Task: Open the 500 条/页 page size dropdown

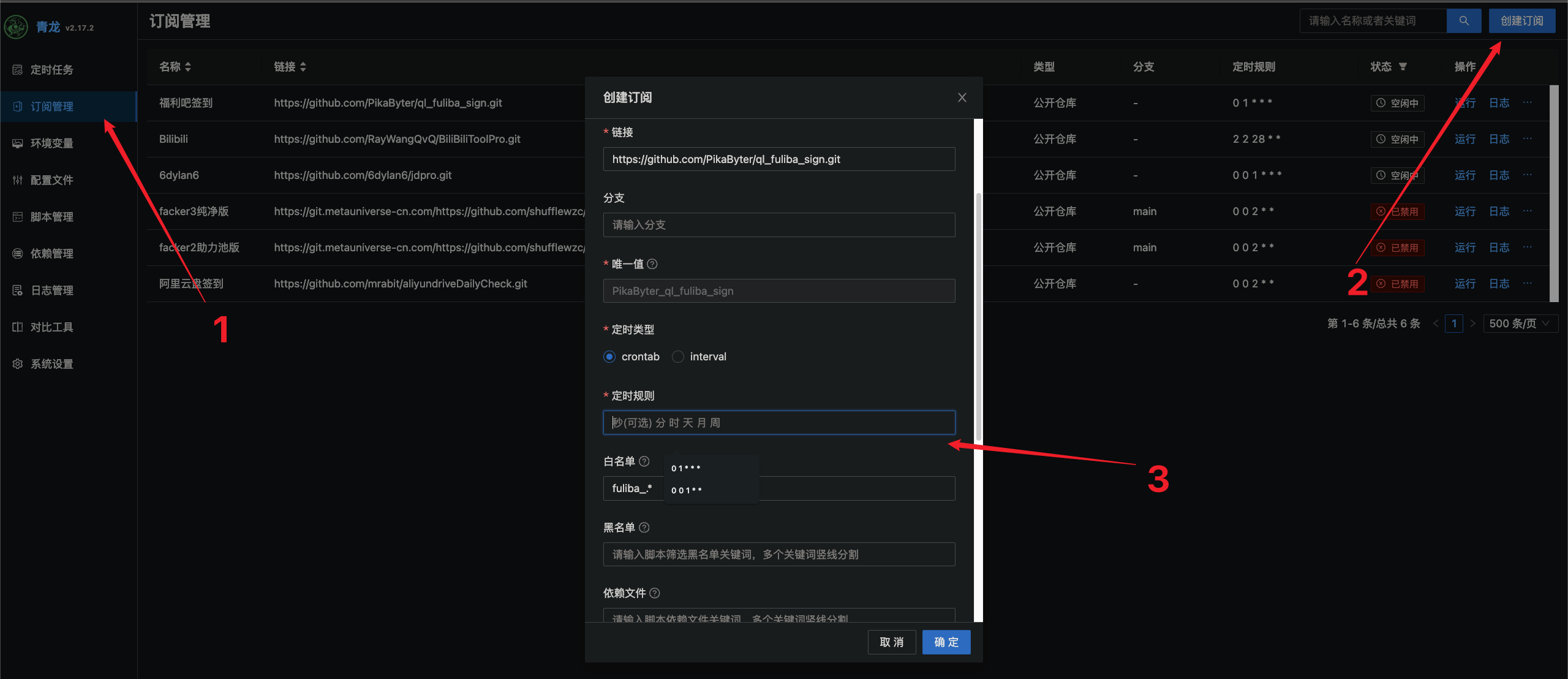Action: coord(1520,324)
